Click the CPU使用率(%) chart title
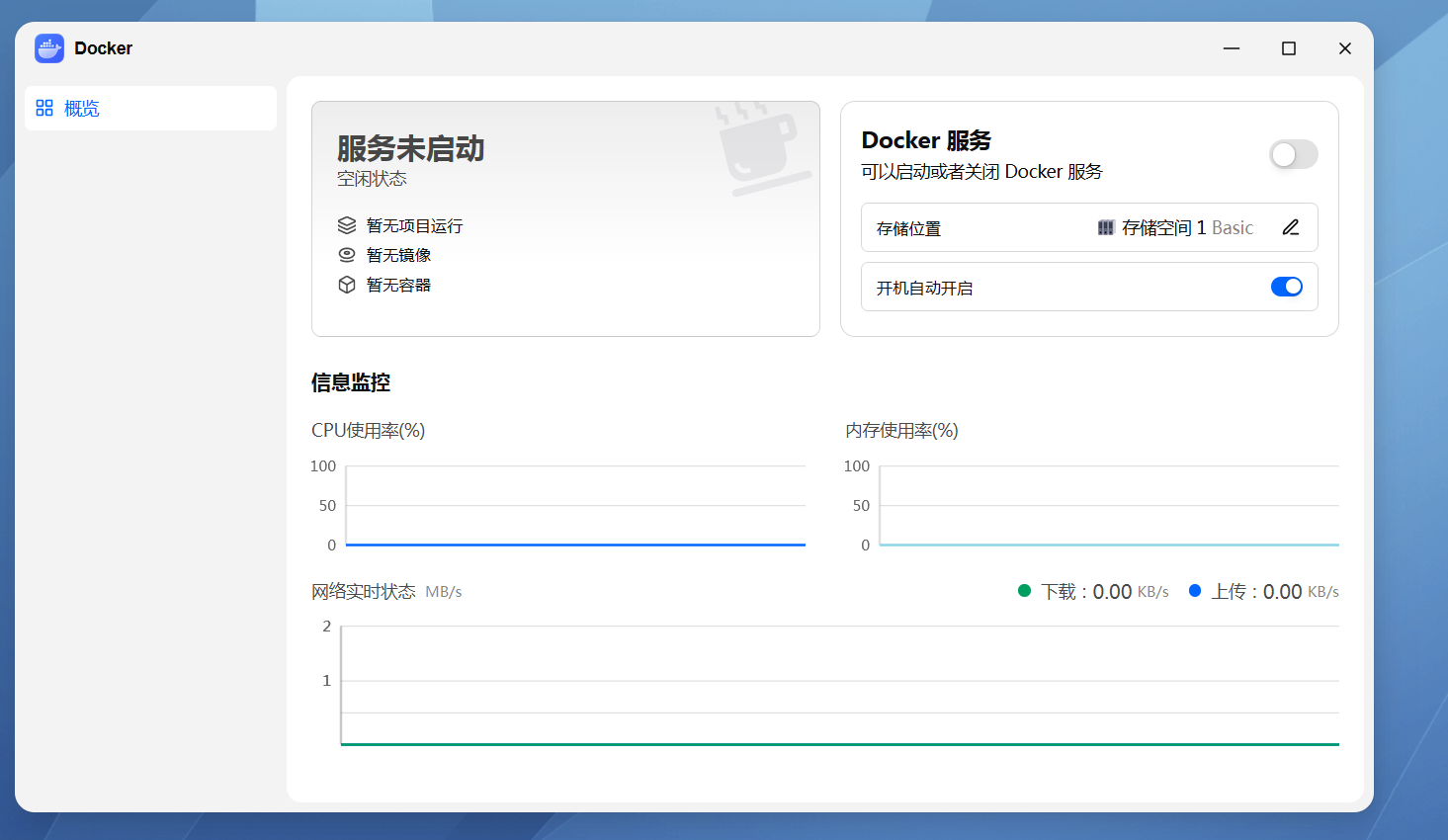 368,430
